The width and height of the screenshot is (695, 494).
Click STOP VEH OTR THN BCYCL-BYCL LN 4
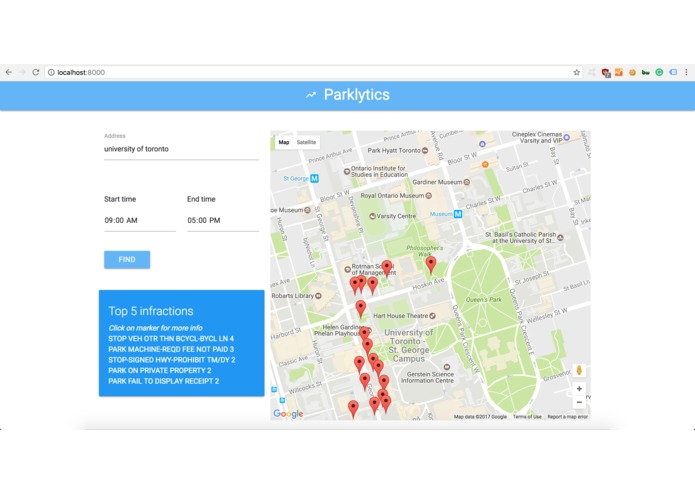point(171,338)
